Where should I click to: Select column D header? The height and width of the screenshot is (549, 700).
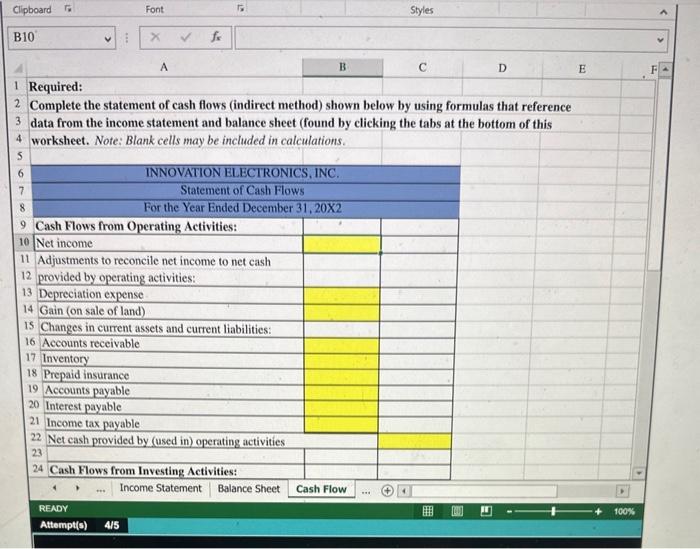(502, 68)
